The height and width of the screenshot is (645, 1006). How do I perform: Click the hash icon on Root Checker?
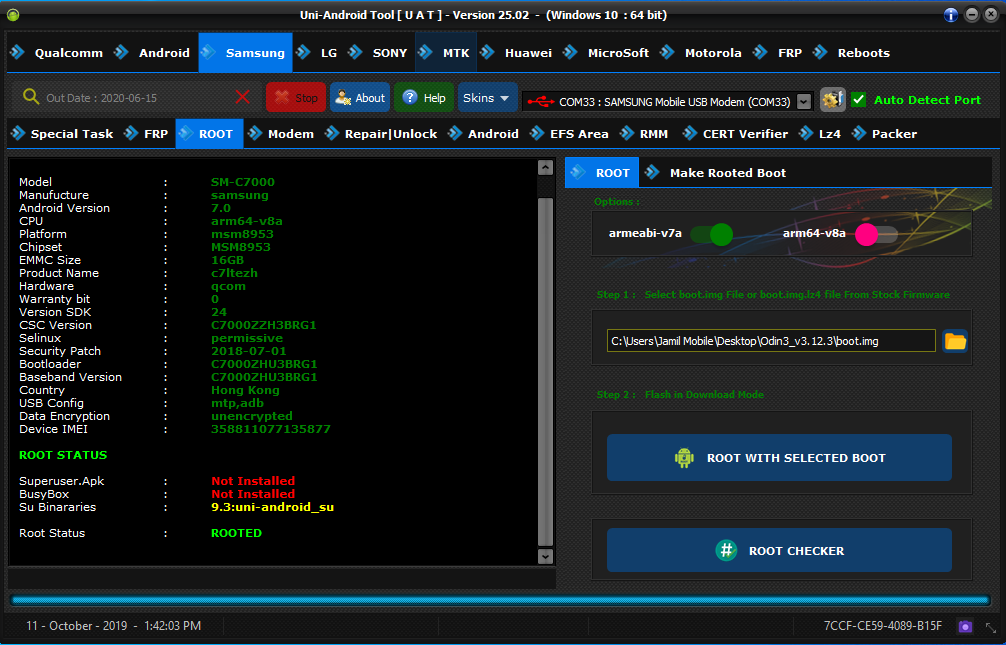point(726,550)
